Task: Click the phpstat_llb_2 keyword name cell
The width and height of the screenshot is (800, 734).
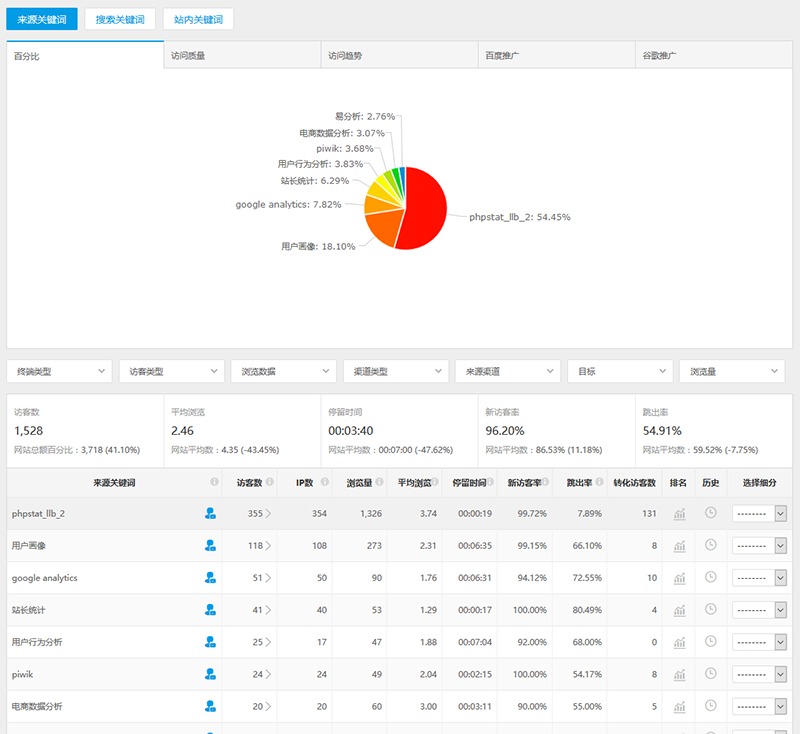Action: [x=38, y=514]
